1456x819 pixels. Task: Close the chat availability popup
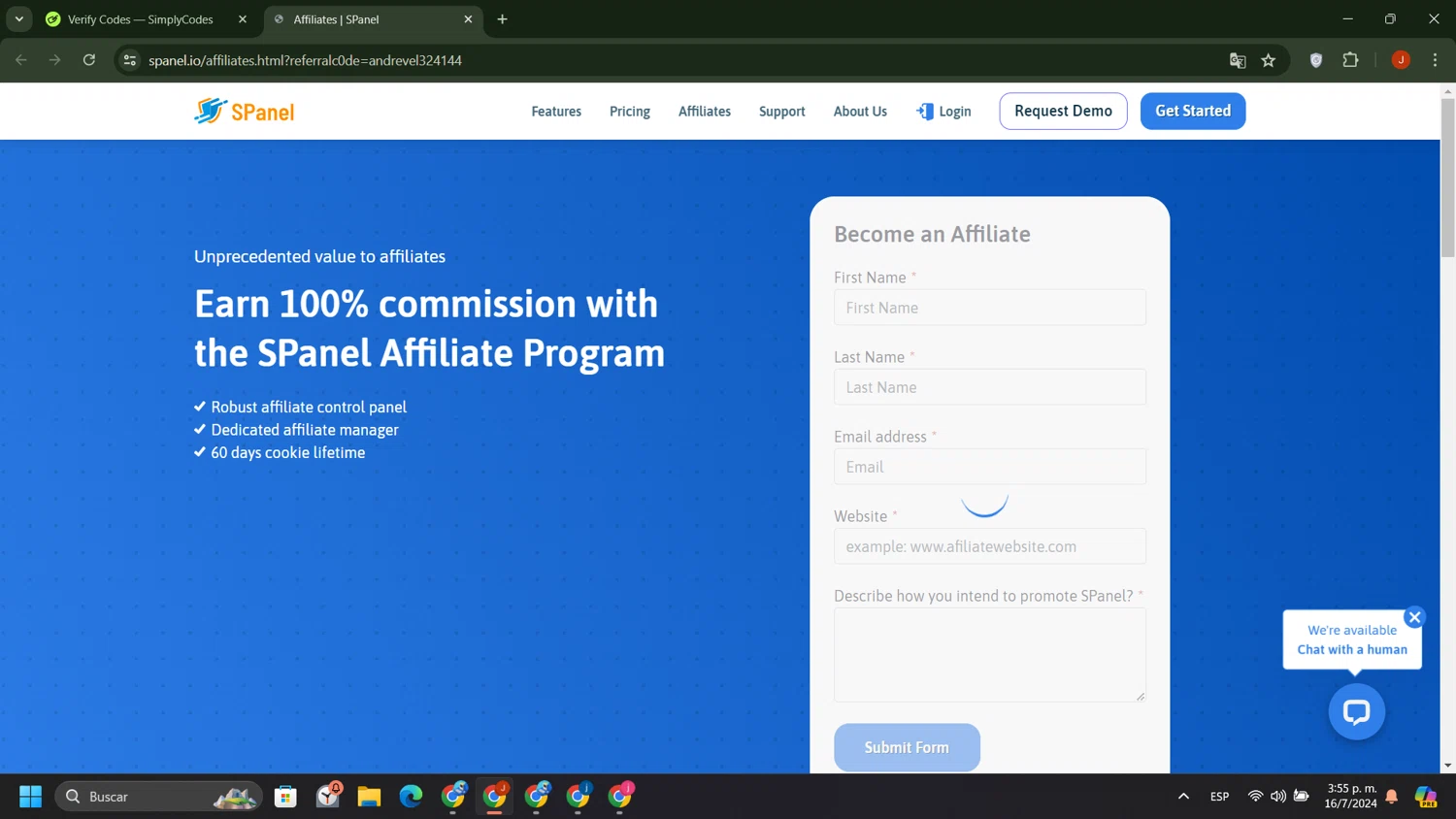tap(1414, 617)
